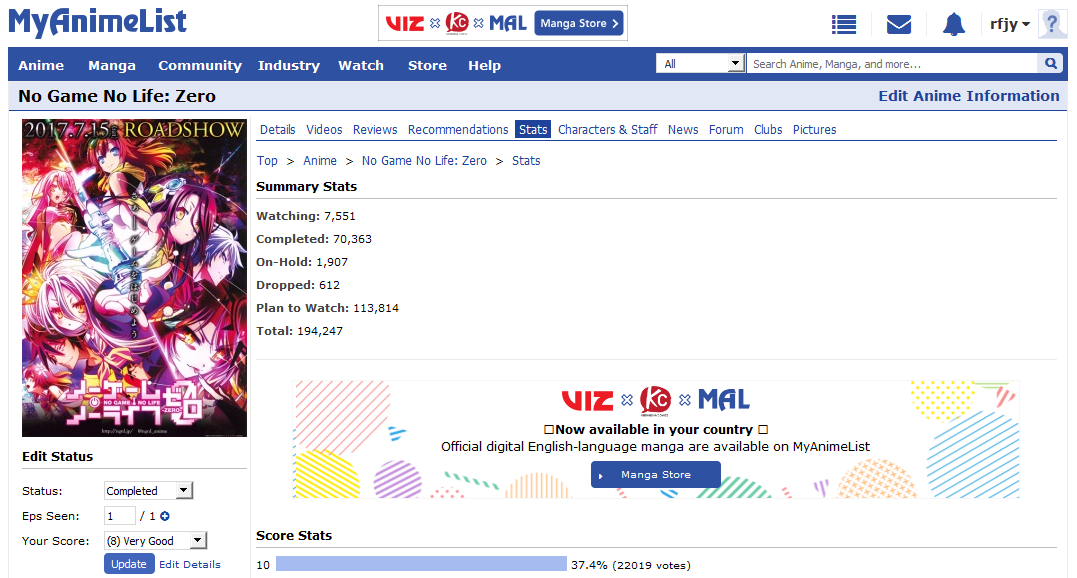Open the Watch menu
This screenshot has height=578, width=1077.
pos(361,65)
